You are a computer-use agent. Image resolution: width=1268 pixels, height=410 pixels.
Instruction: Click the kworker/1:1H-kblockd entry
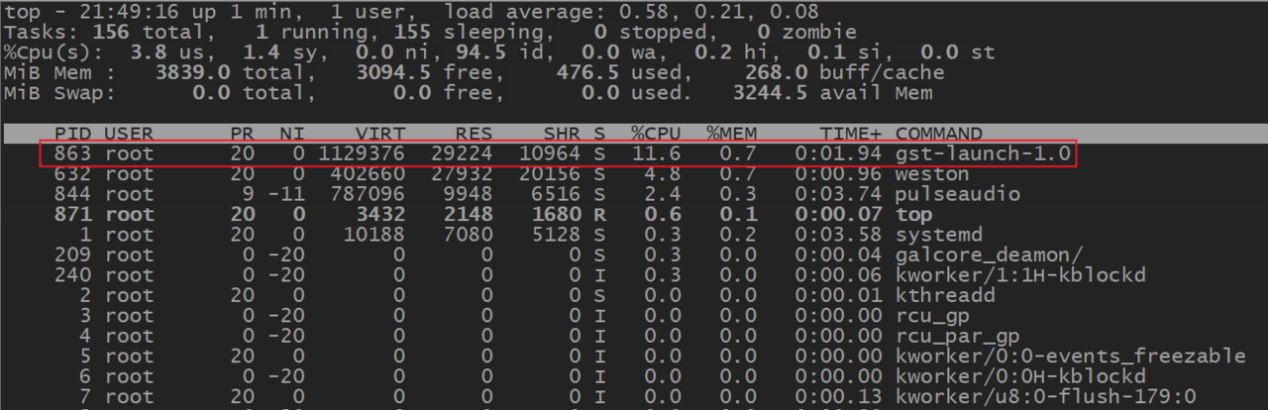click(x=1020, y=275)
